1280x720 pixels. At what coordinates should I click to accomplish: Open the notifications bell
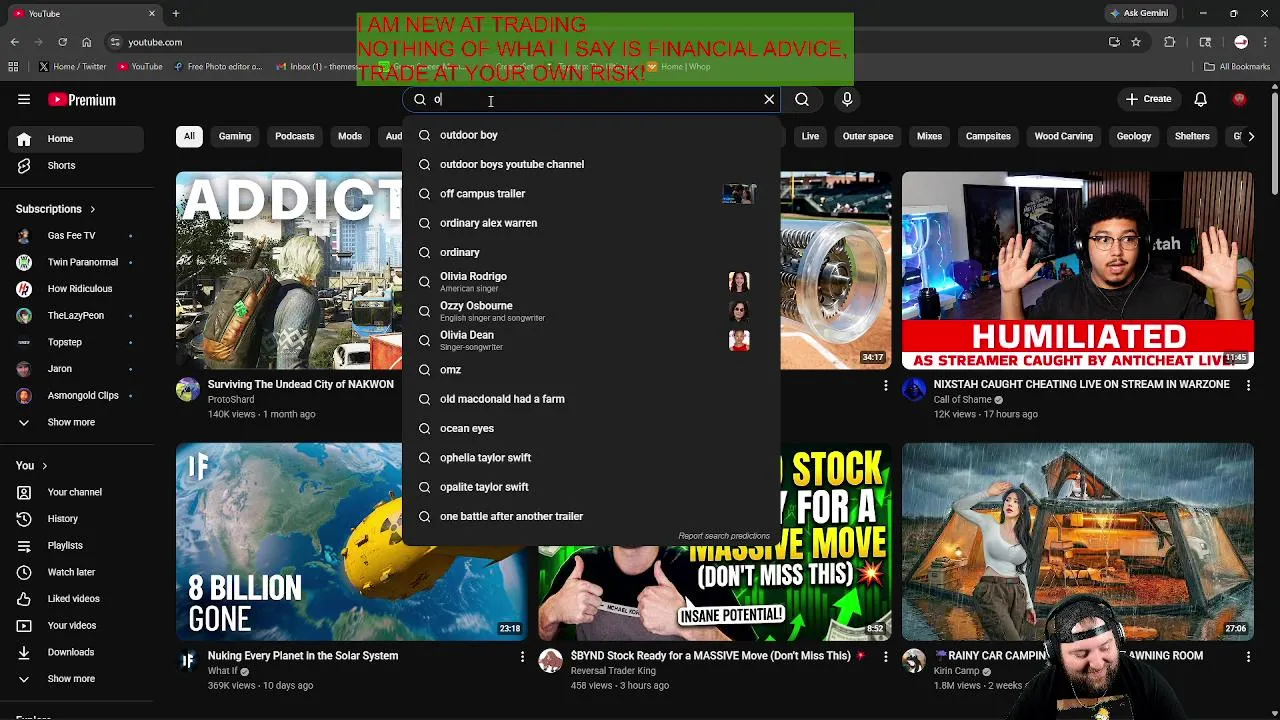(1200, 100)
